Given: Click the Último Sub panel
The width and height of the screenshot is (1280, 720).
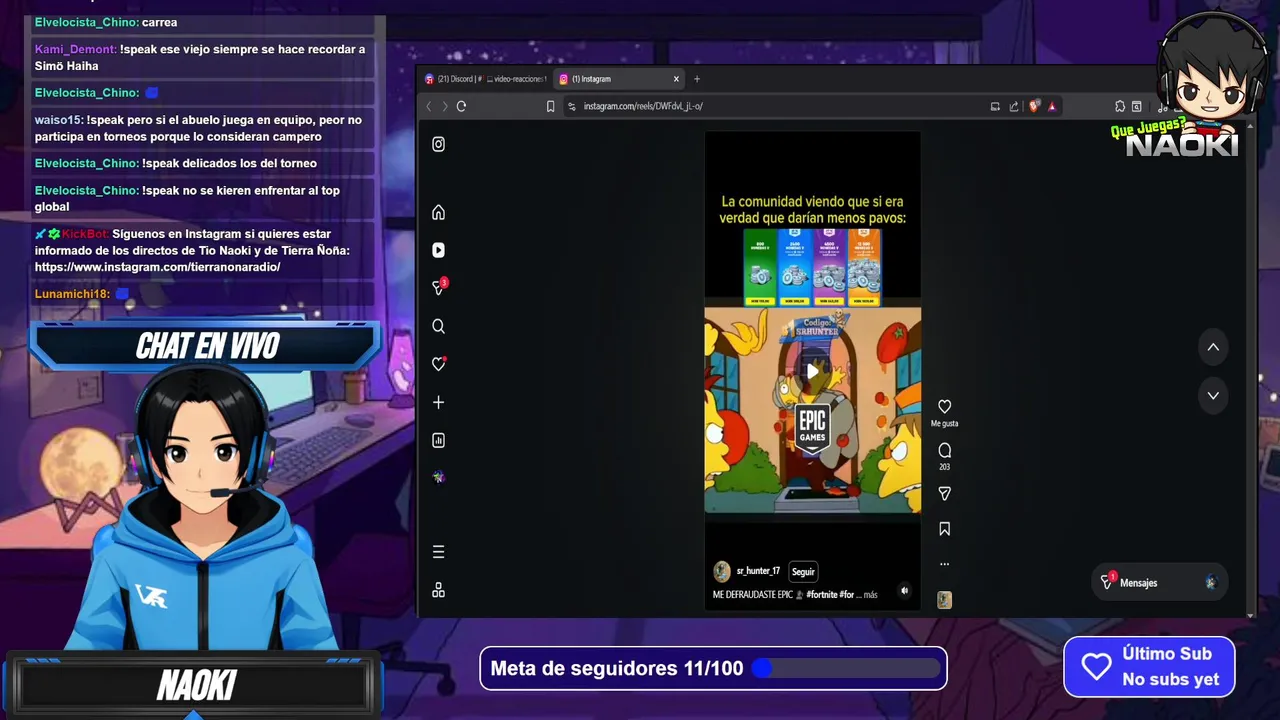Looking at the screenshot, I should click(x=1149, y=666).
